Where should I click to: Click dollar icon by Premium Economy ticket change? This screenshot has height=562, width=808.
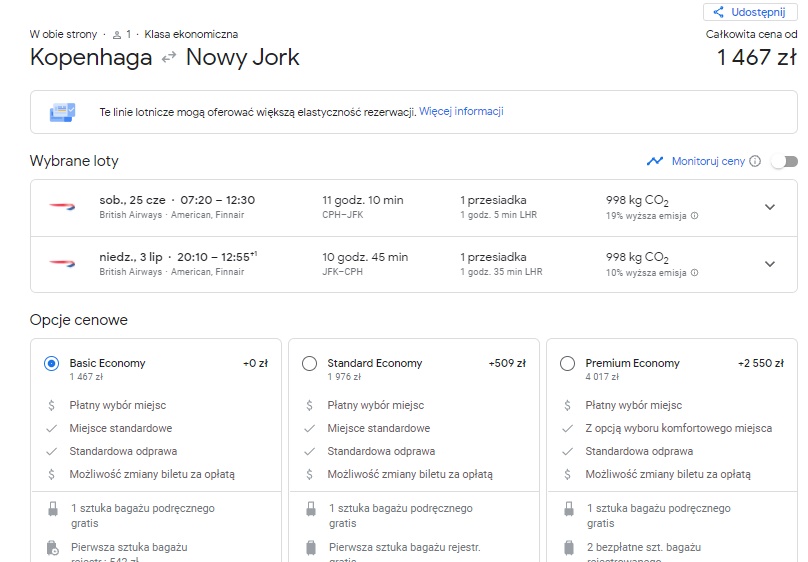click(567, 474)
